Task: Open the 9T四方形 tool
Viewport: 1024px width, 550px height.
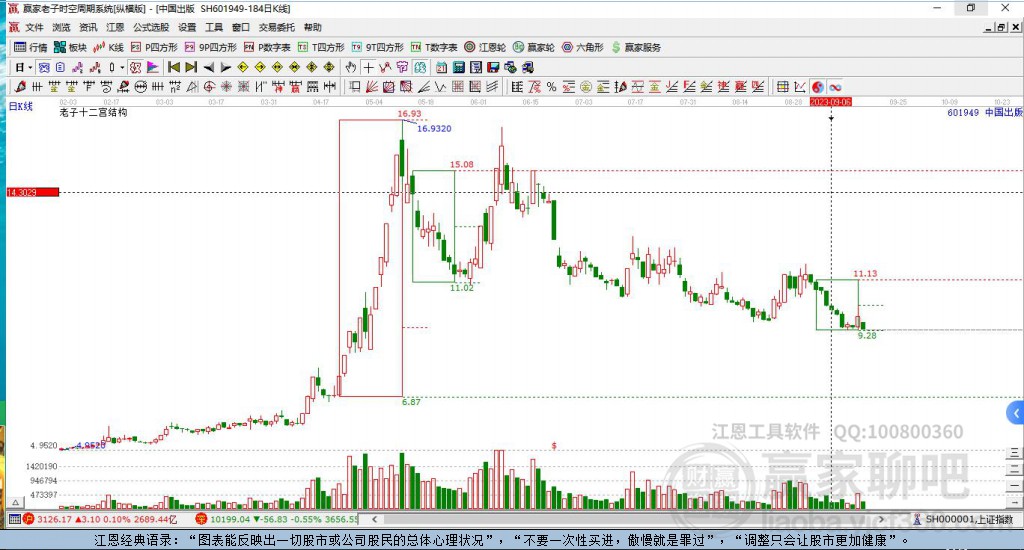Action: pos(377,47)
